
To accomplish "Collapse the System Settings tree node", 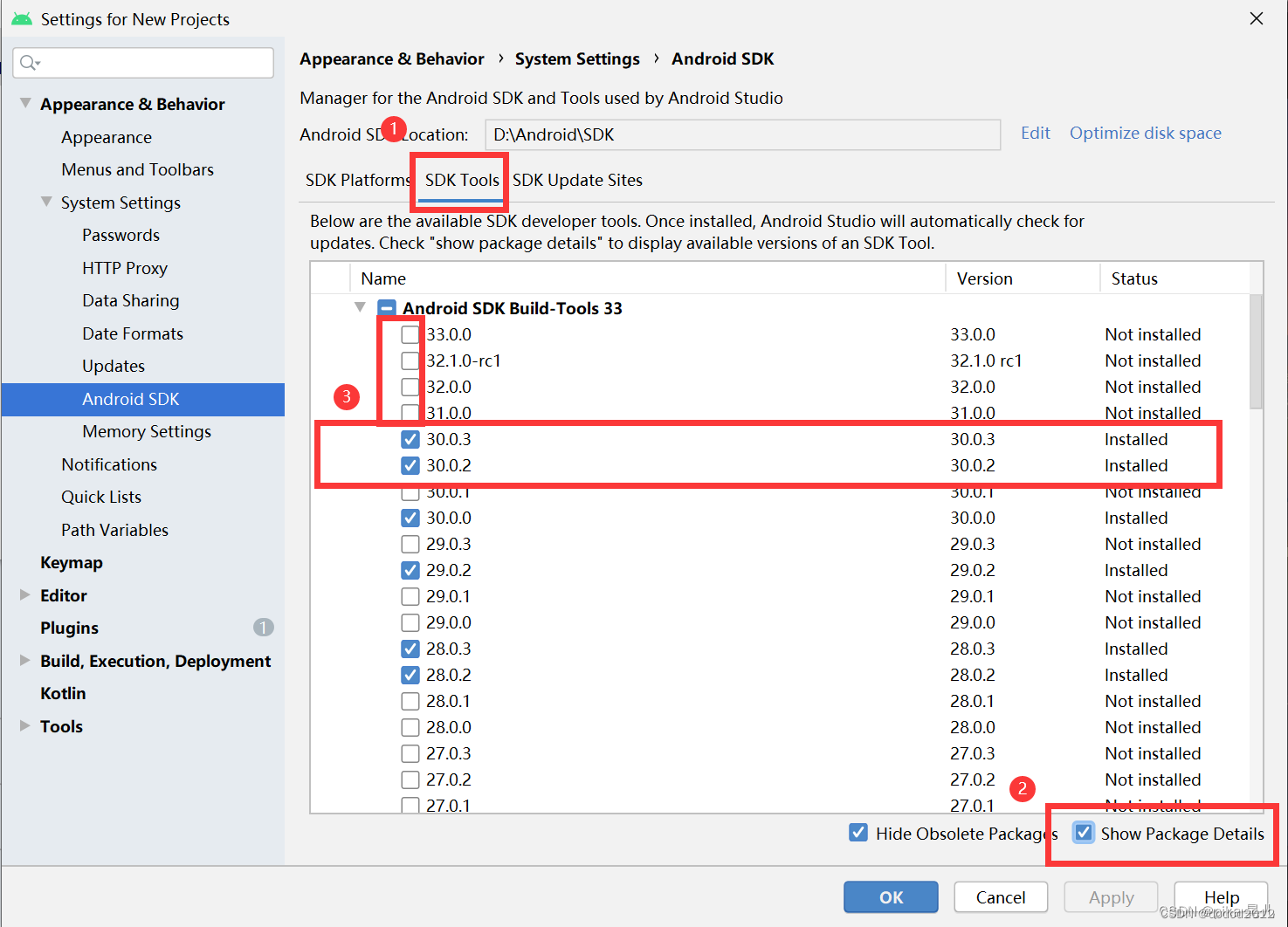I will pyautogui.click(x=46, y=202).
